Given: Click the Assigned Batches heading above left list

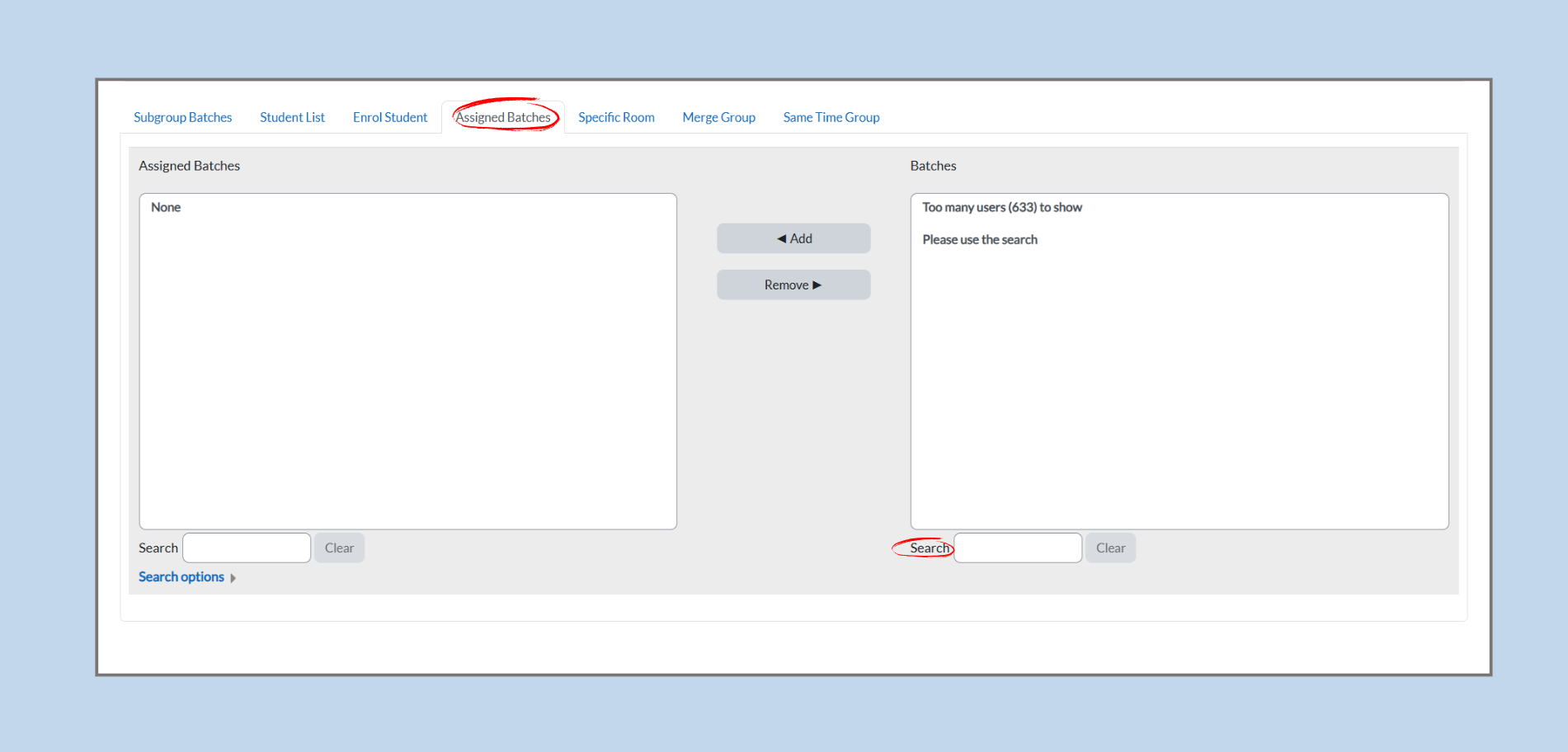Looking at the screenshot, I should 189,166.
